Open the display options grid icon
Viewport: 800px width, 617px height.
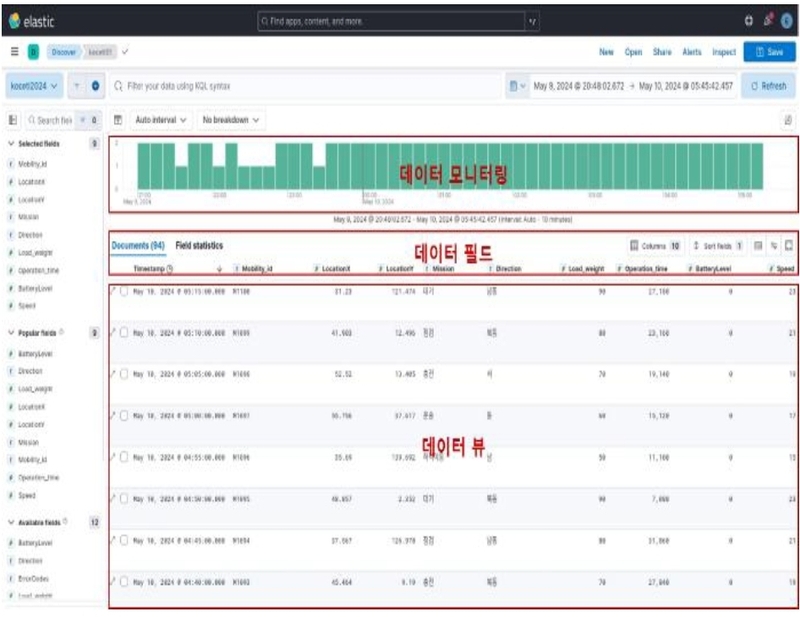(758, 246)
